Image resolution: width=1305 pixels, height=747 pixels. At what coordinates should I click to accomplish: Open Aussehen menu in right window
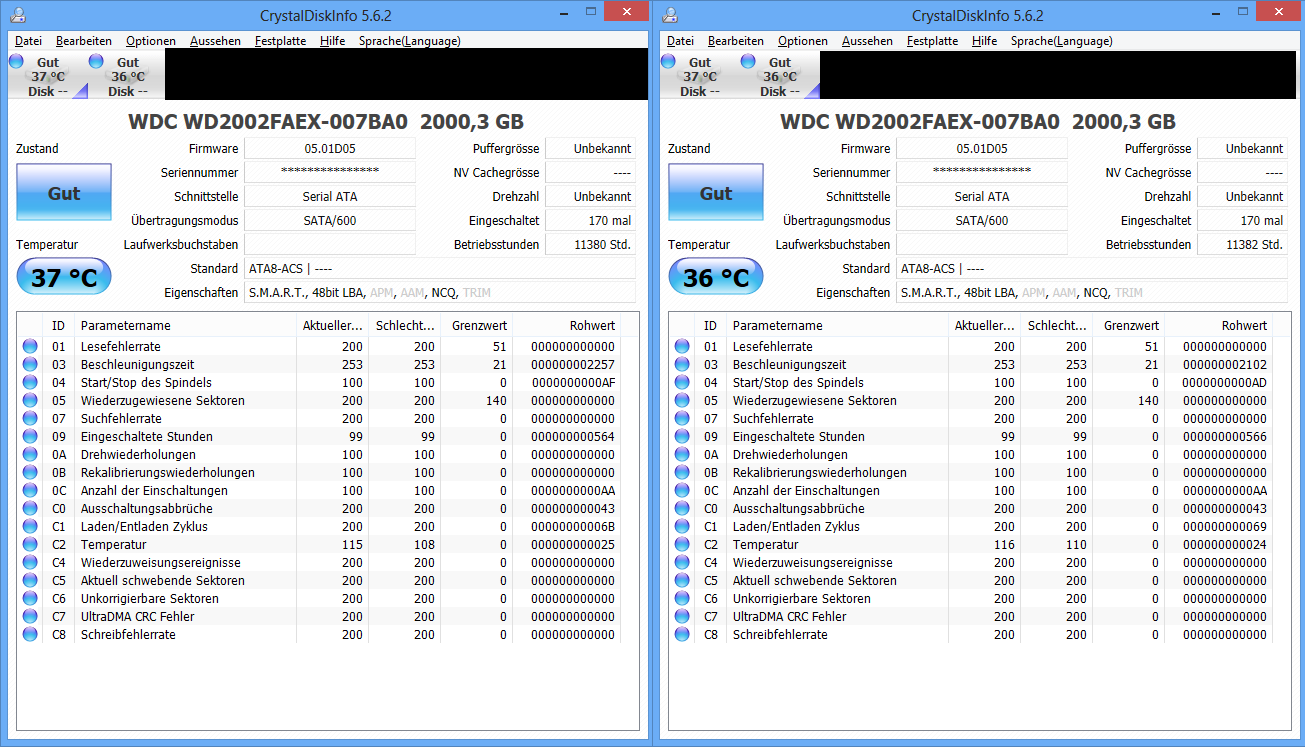[x=867, y=41]
